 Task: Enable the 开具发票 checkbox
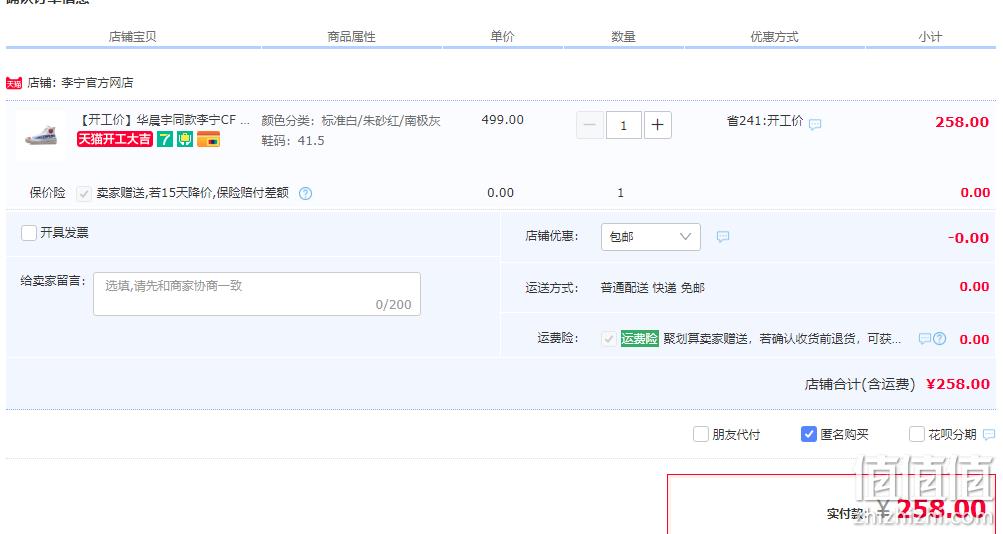29,233
